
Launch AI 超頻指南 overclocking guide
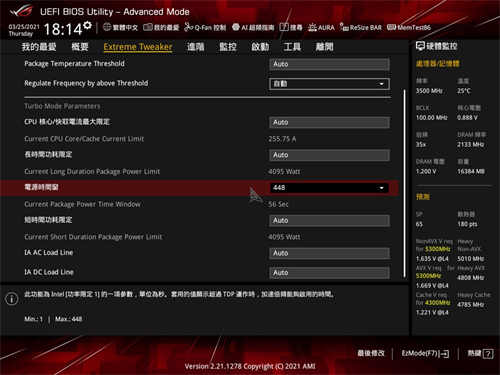pos(253,27)
